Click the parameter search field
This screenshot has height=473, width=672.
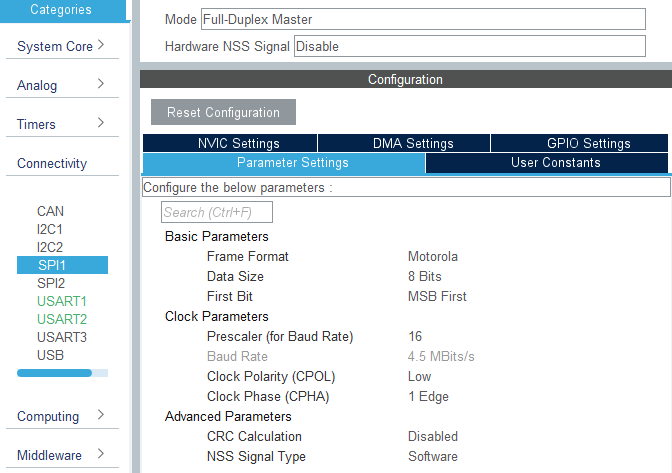click(x=217, y=212)
